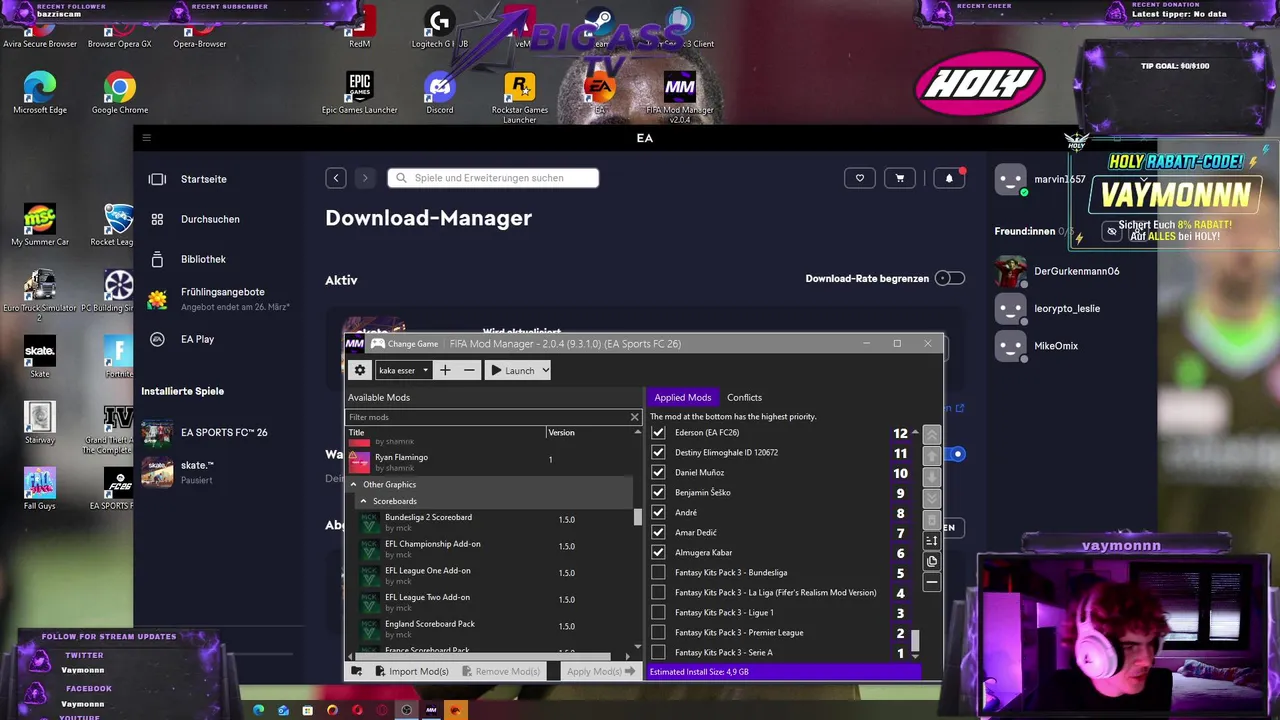Open Epic Games Launcher desktop shortcut

pyautogui.click(x=359, y=93)
